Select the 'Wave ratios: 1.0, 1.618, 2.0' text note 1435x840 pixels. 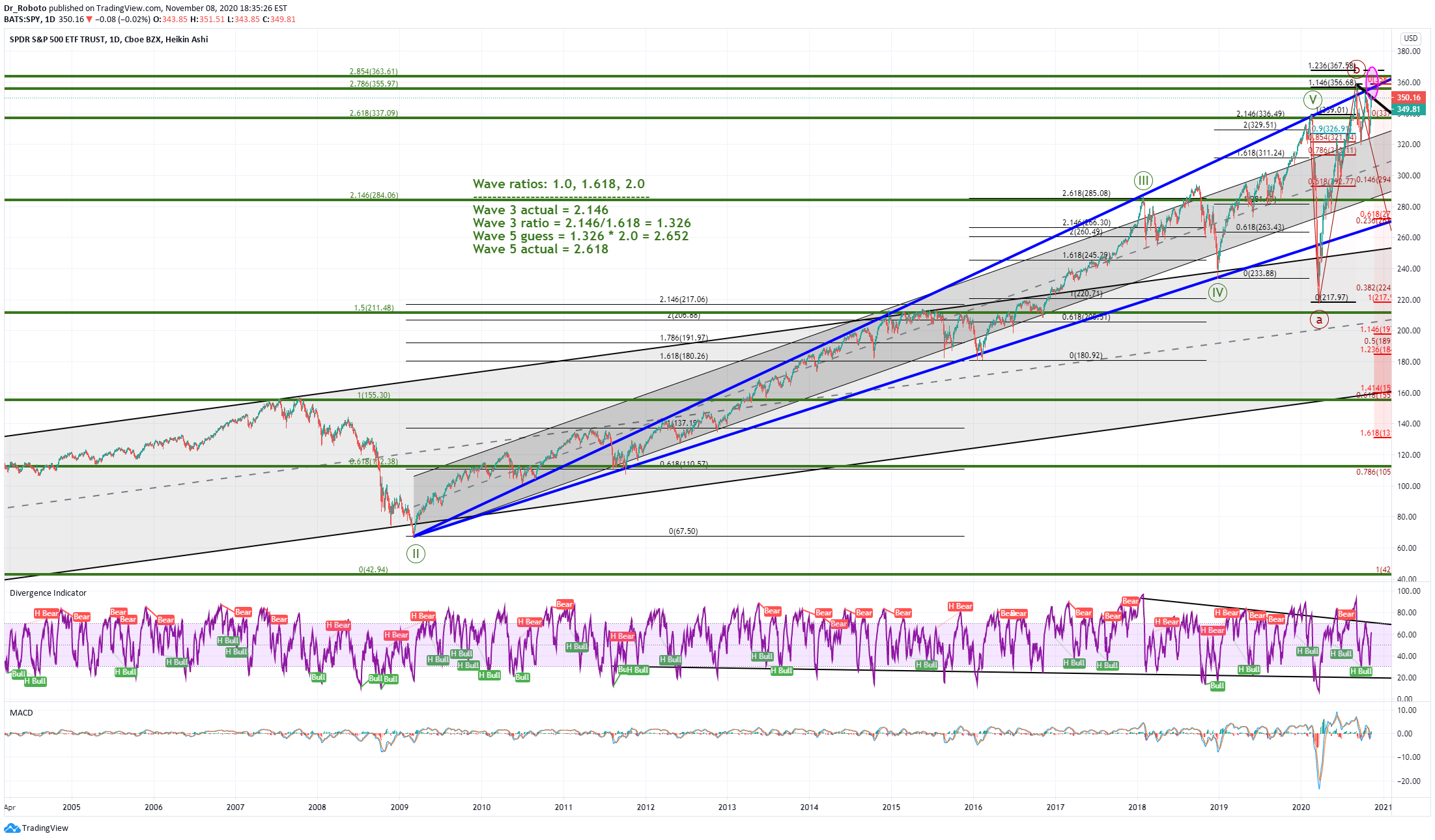click(559, 184)
